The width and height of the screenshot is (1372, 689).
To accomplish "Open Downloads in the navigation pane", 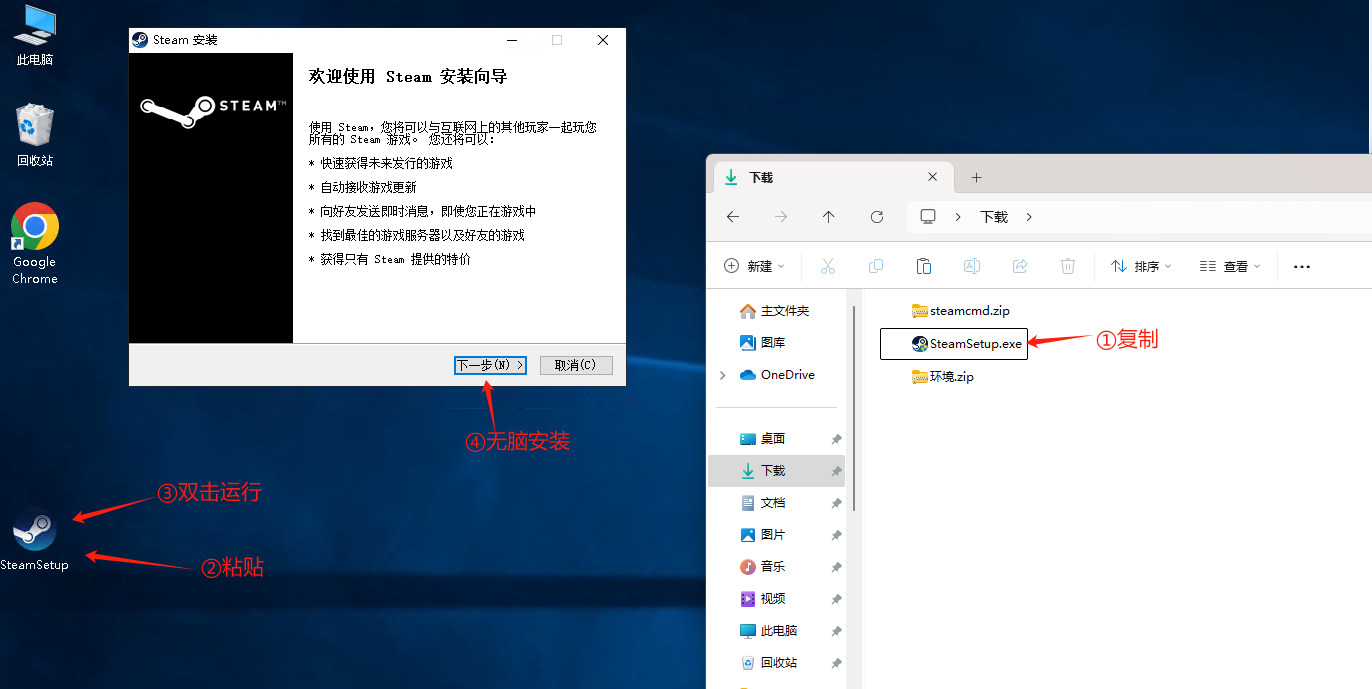I will click(776, 471).
